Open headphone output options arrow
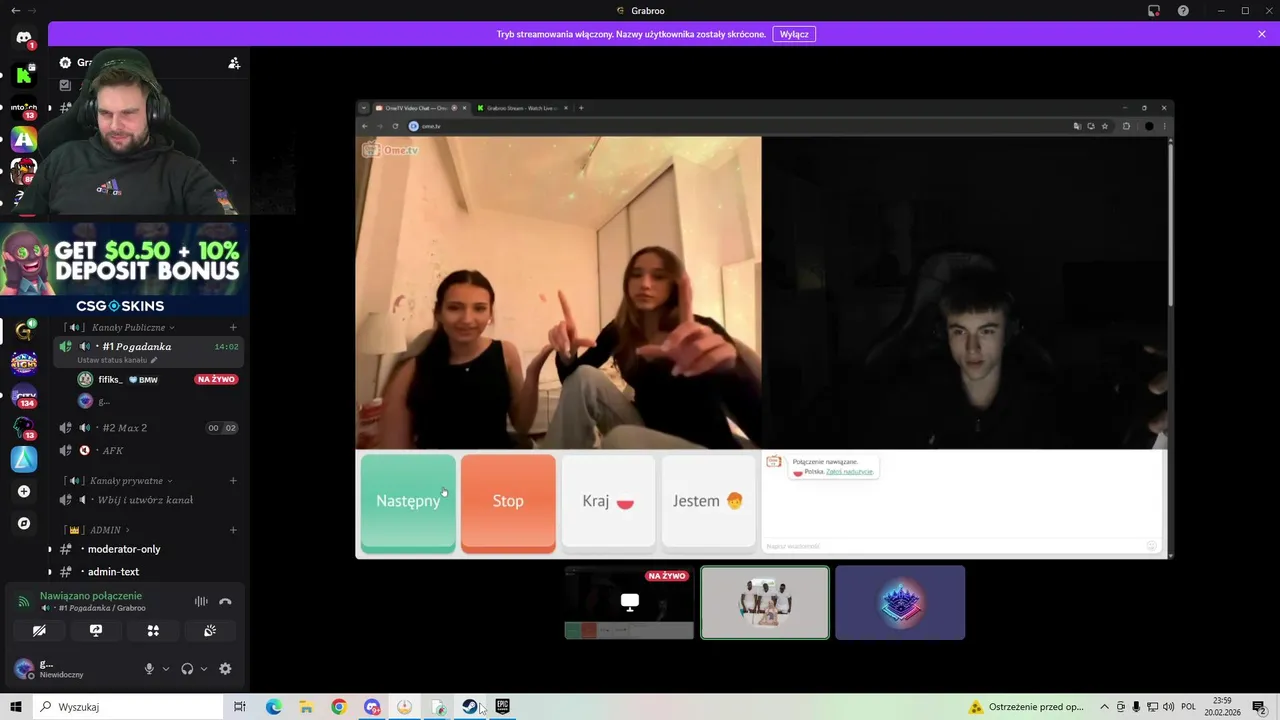 pyautogui.click(x=204, y=669)
